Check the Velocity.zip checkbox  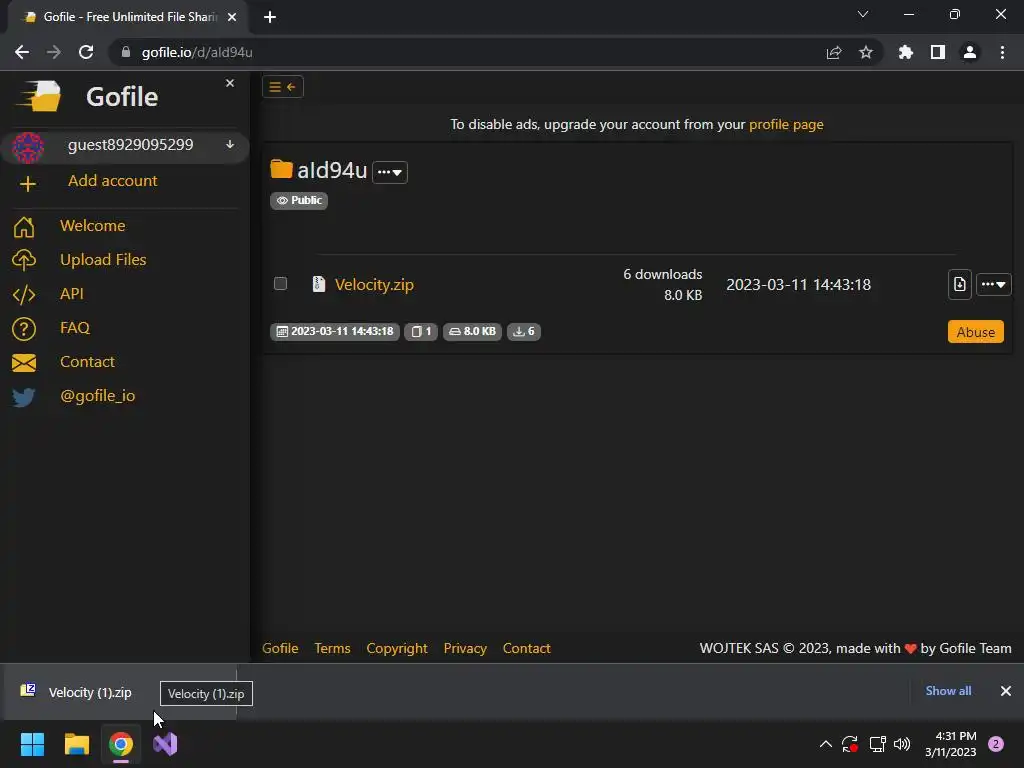click(x=280, y=283)
